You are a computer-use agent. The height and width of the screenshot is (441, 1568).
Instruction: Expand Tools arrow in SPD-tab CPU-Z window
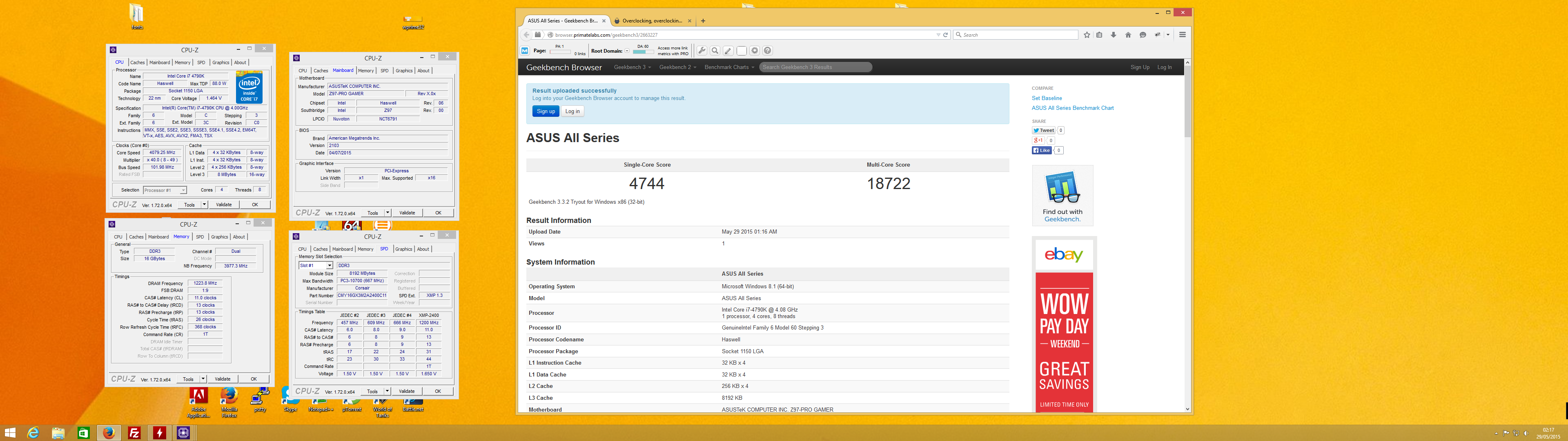pos(387,391)
